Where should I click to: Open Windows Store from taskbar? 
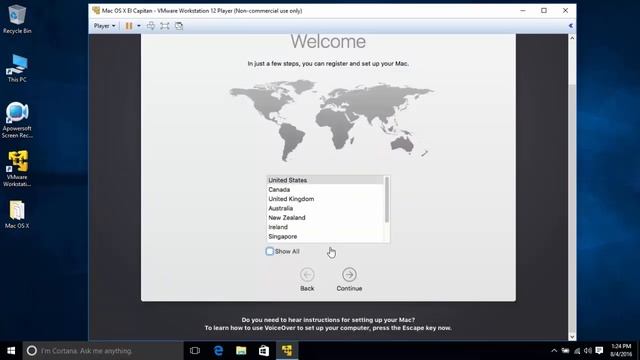click(x=264, y=351)
